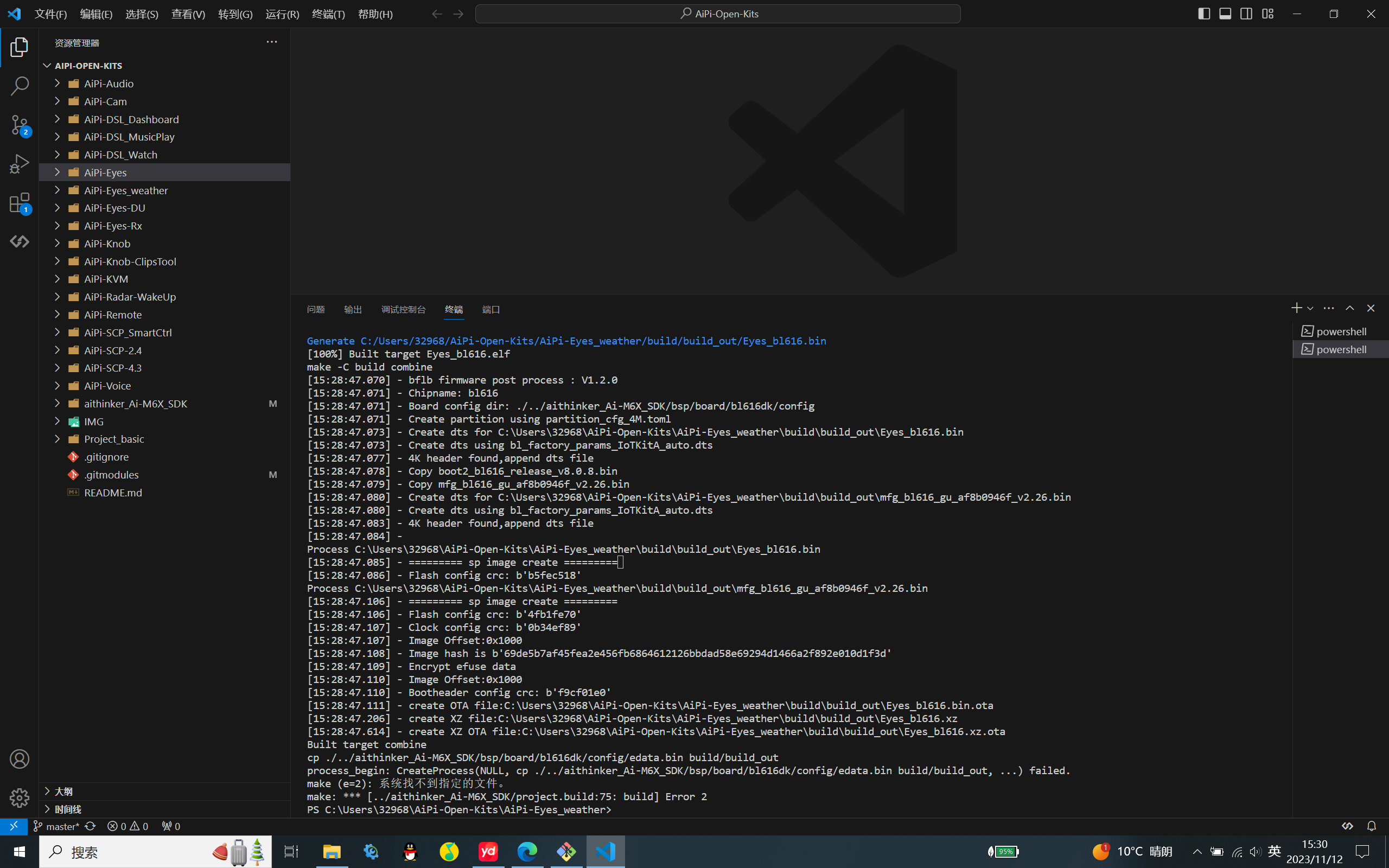
Task: Open the Task View taskbar button
Action: (291, 851)
